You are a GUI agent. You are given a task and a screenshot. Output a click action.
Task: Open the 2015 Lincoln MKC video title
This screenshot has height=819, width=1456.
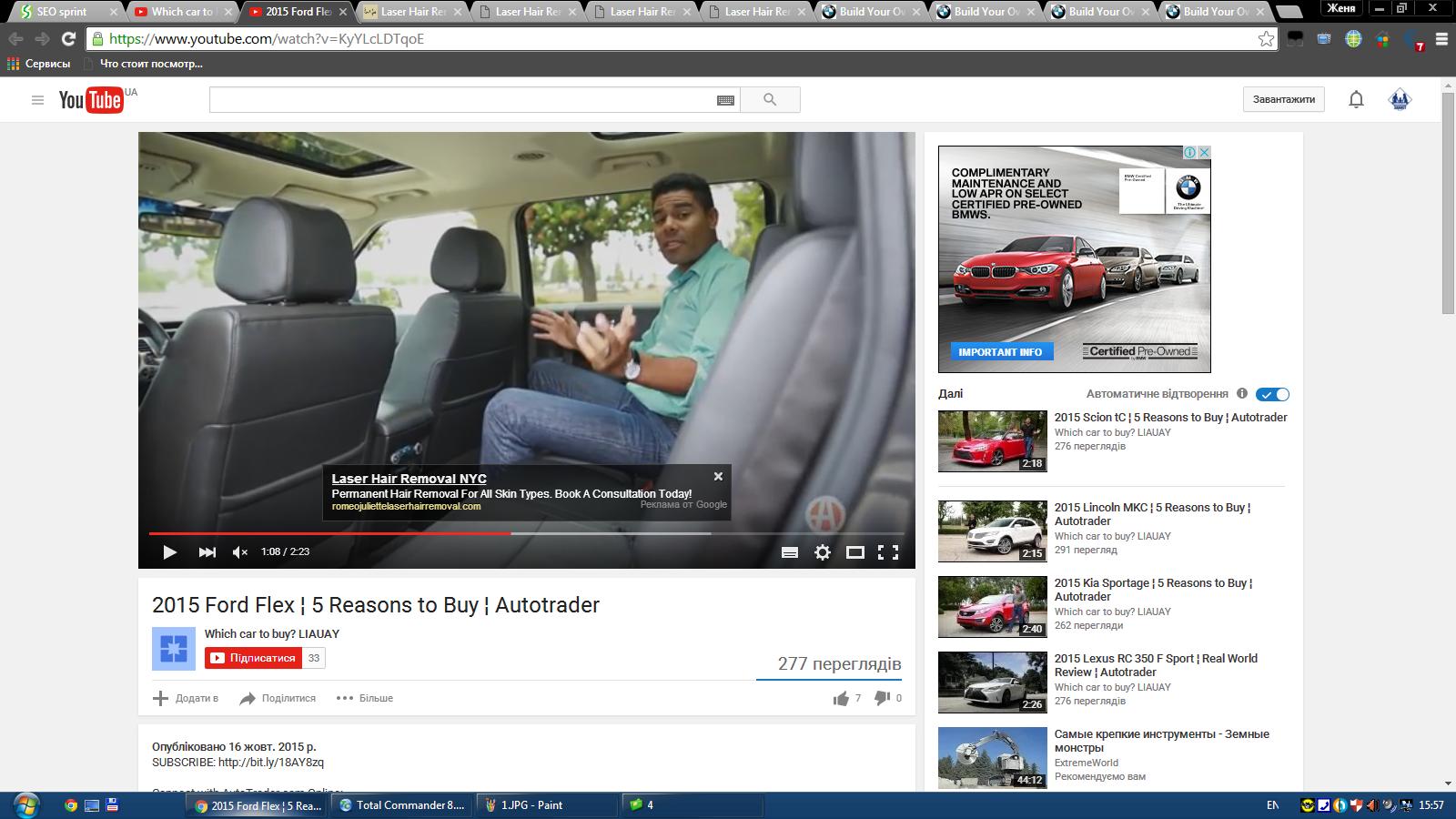tap(1153, 514)
